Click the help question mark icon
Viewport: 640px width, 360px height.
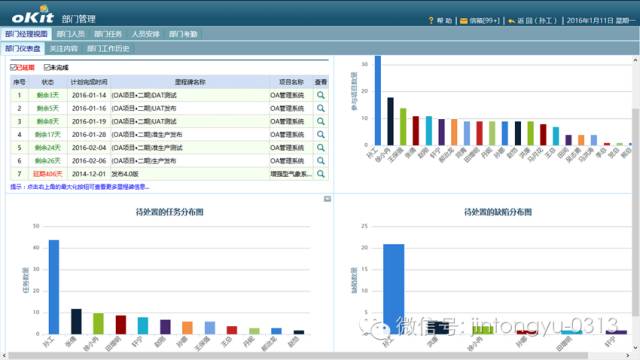click(431, 20)
